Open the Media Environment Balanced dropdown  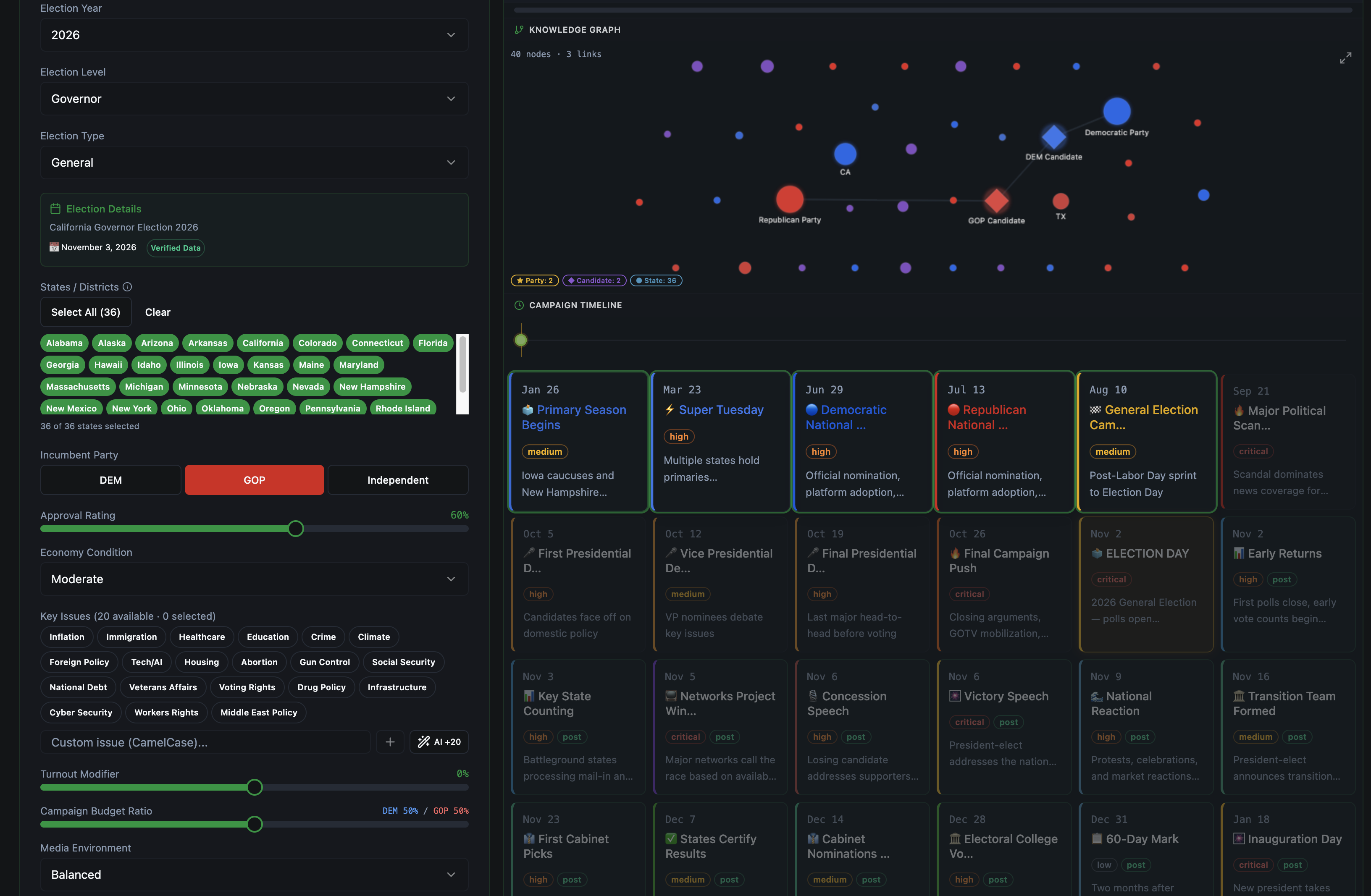click(254, 875)
